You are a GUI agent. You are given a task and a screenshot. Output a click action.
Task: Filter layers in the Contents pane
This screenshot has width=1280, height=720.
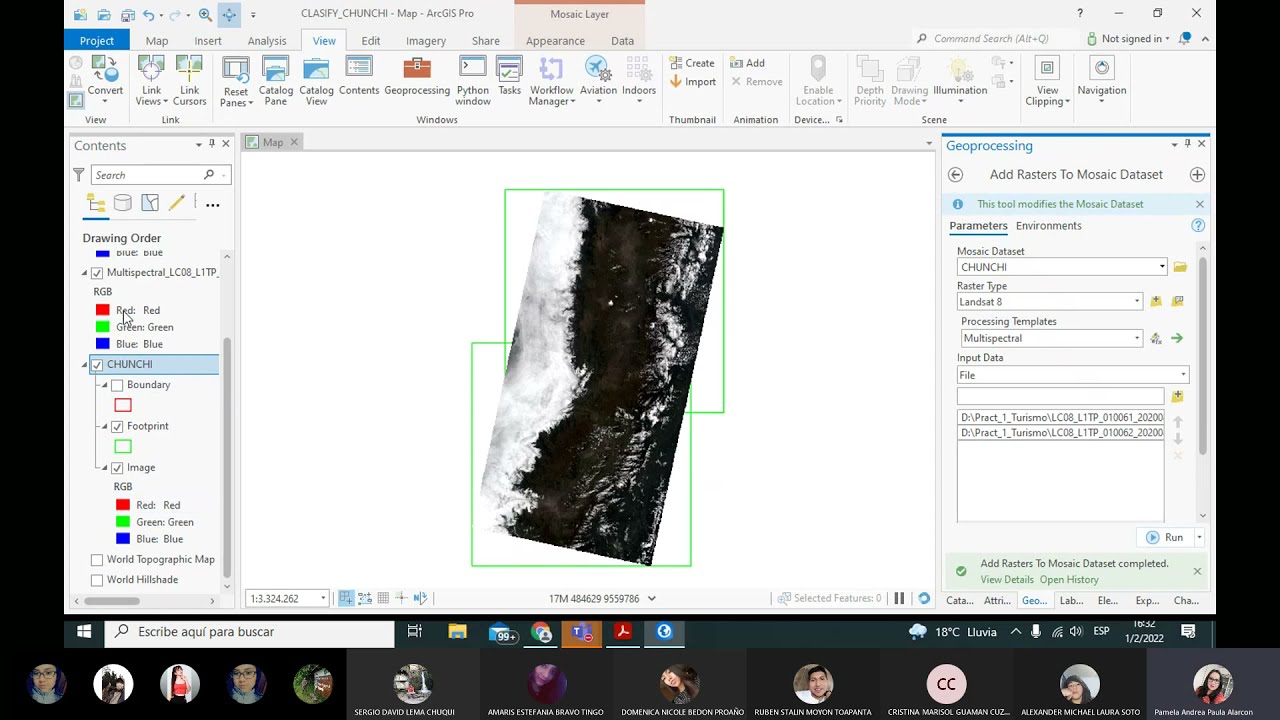click(x=79, y=175)
